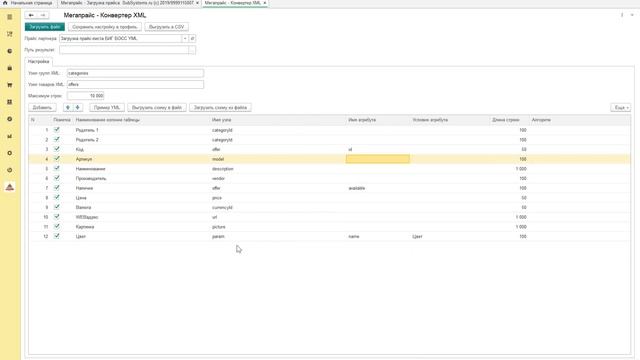Screen dimensions: 640x360
Task: Focus the Максимум строк number field
Action: pos(85,96)
